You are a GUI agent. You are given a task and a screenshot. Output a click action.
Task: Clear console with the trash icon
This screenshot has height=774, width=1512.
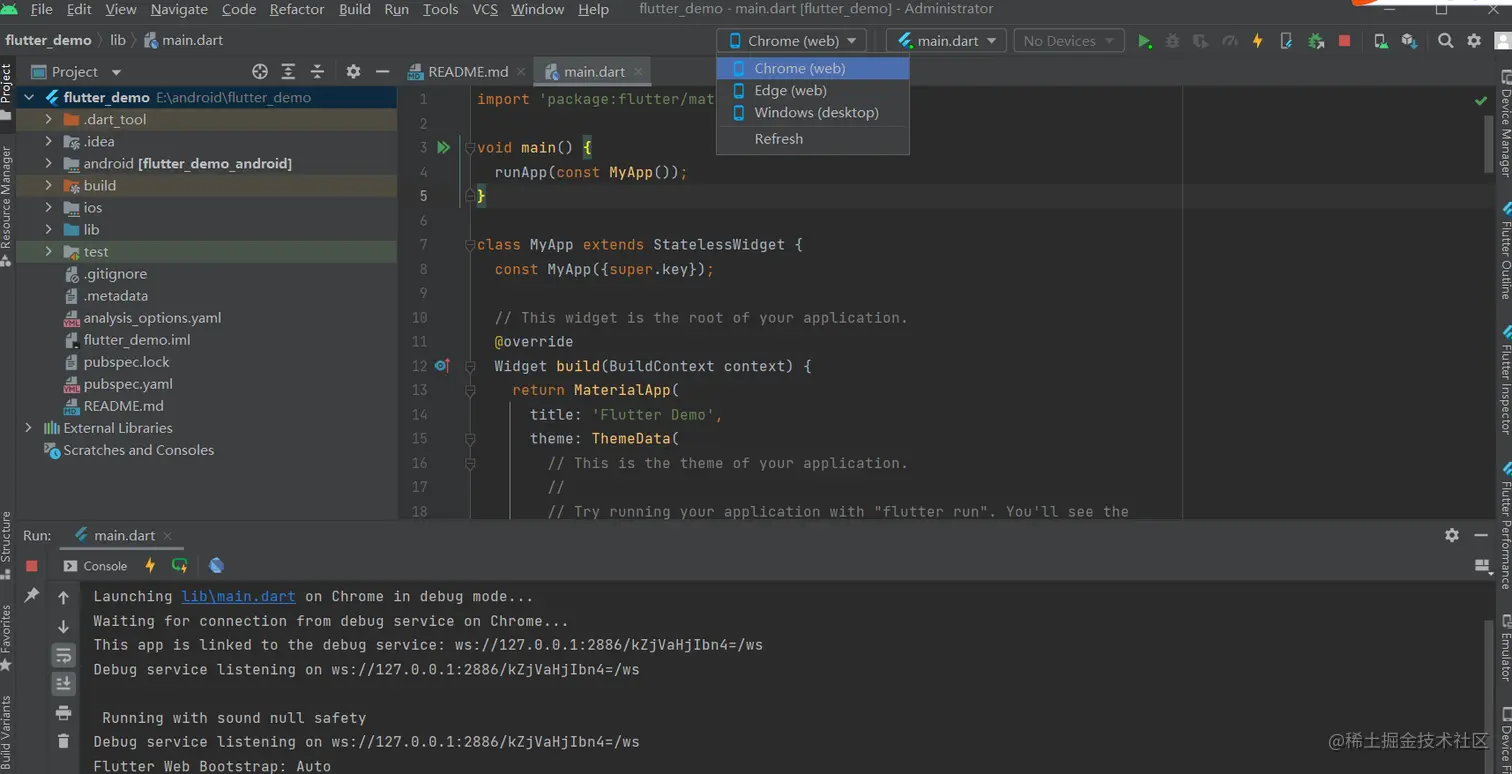tap(63, 741)
